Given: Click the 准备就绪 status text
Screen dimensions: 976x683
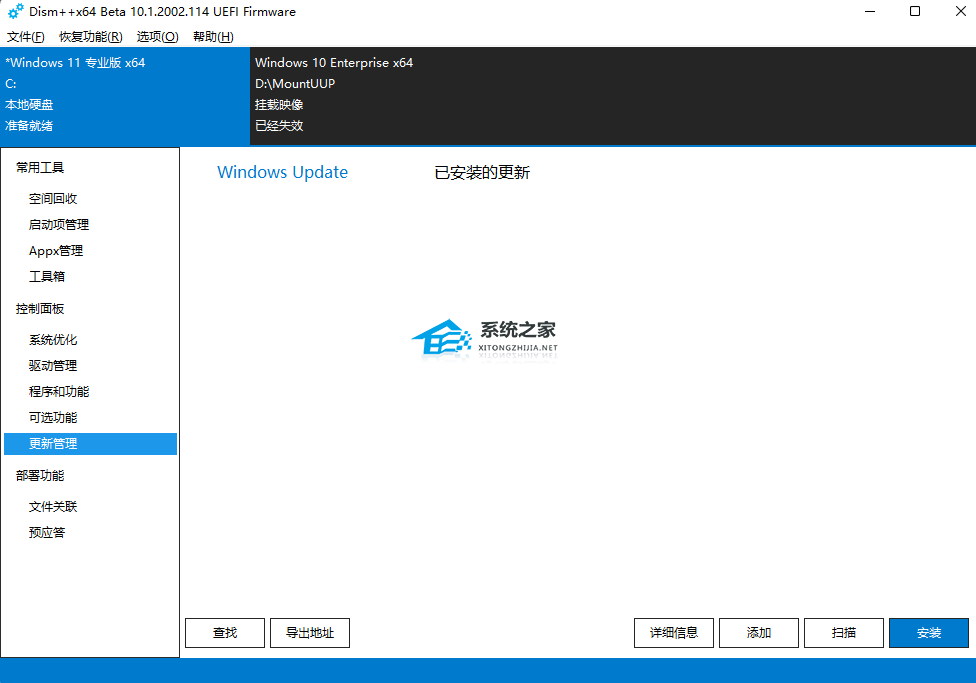Looking at the screenshot, I should [29, 126].
